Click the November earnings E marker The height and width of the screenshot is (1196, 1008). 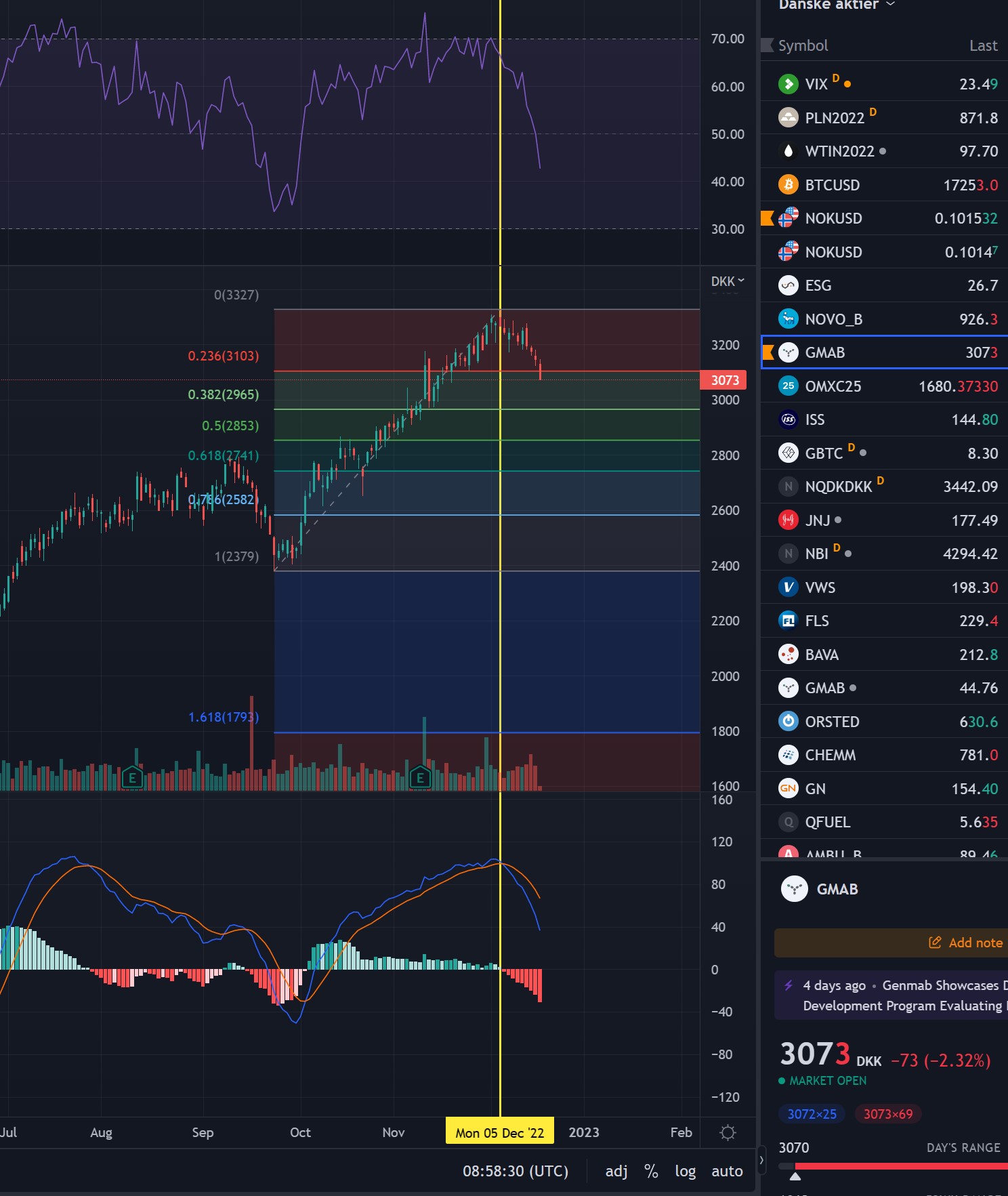click(420, 778)
